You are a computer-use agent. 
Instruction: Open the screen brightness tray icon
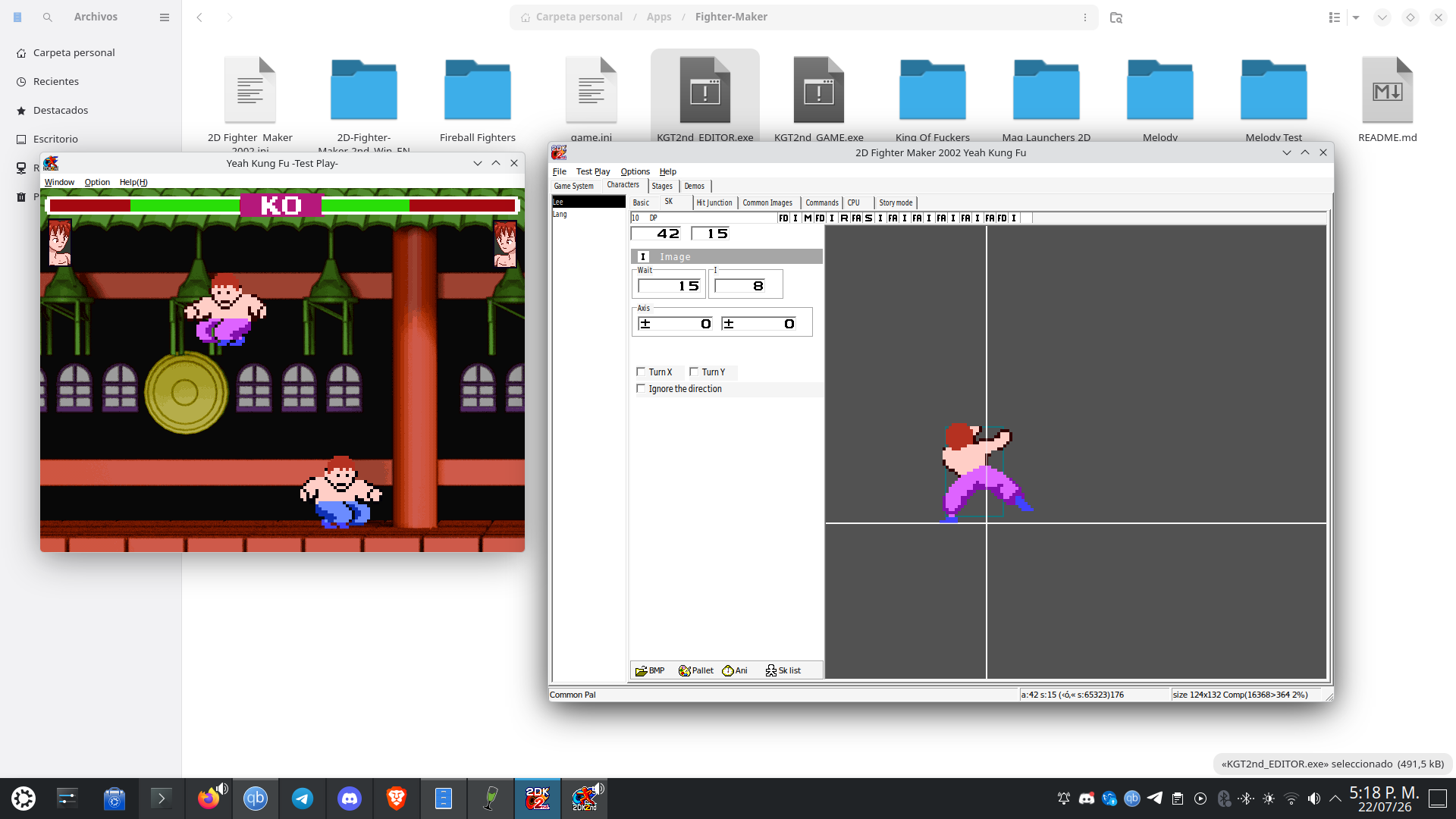click(1269, 799)
